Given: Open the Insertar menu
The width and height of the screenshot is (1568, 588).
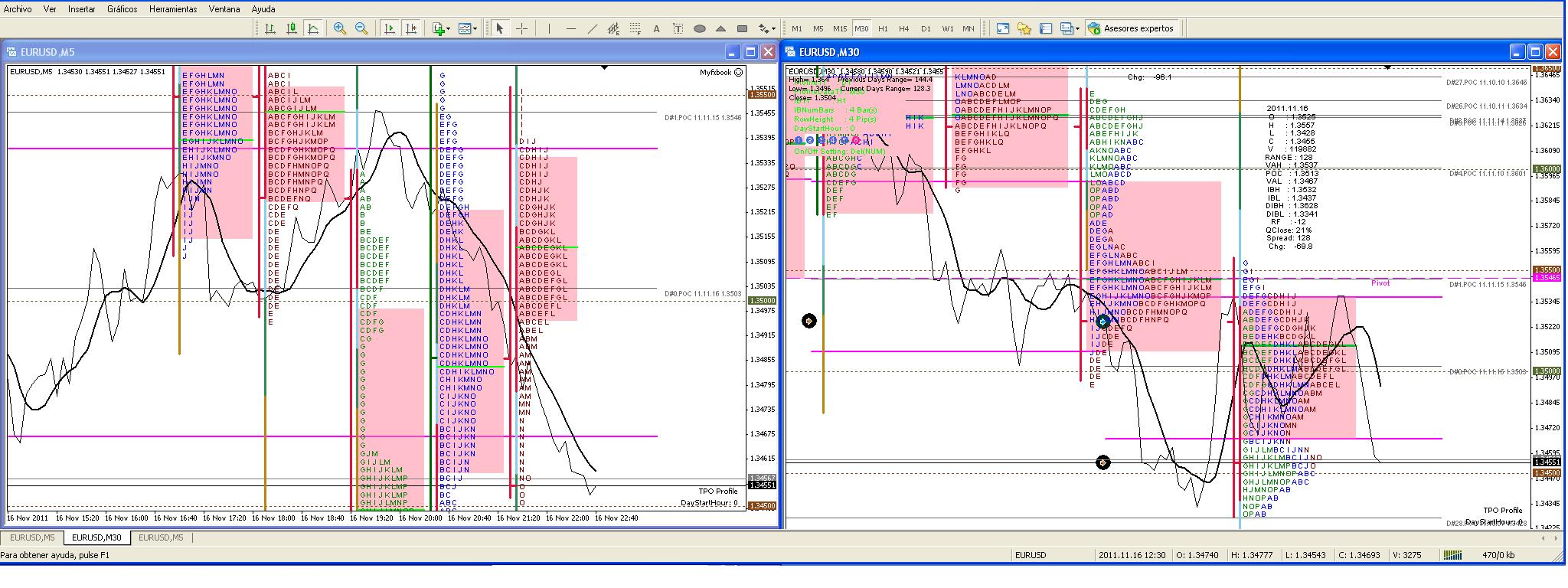Looking at the screenshot, I should 82,9.
